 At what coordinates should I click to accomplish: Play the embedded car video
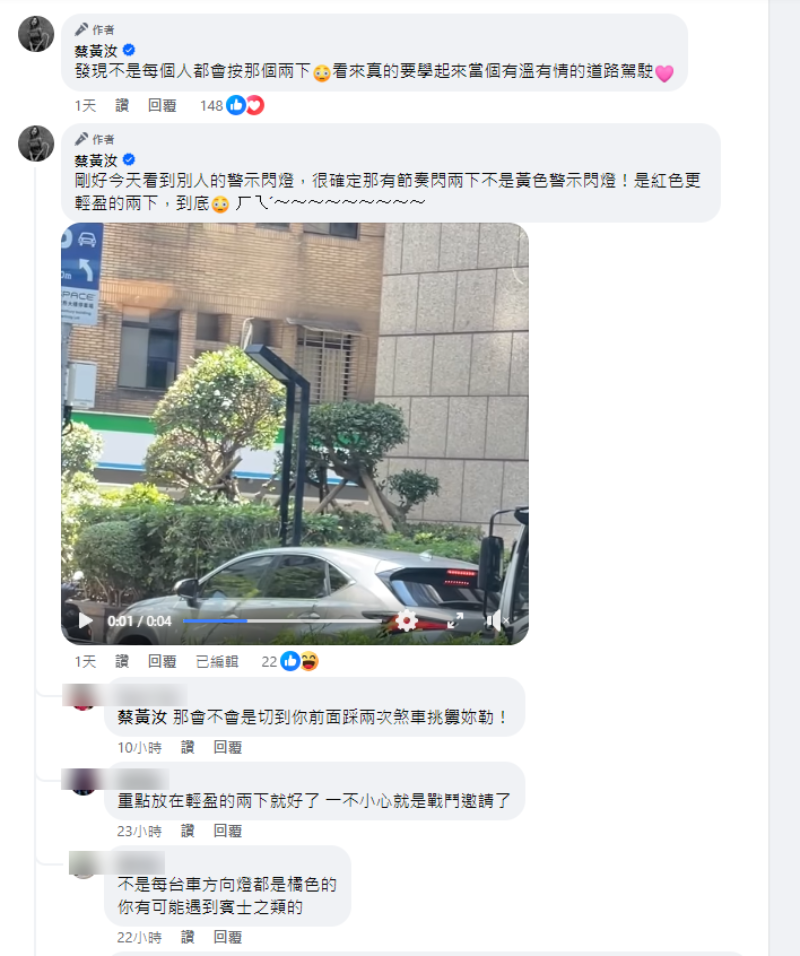85,621
